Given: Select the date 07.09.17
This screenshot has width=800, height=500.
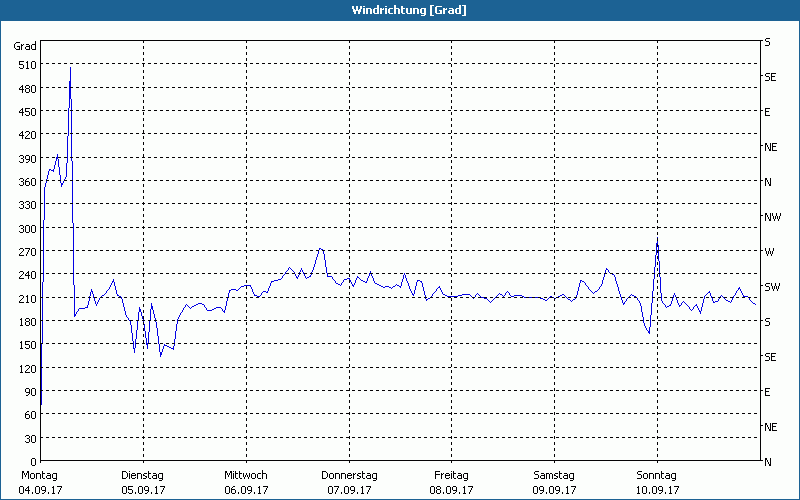Looking at the screenshot, I should pos(349,490).
